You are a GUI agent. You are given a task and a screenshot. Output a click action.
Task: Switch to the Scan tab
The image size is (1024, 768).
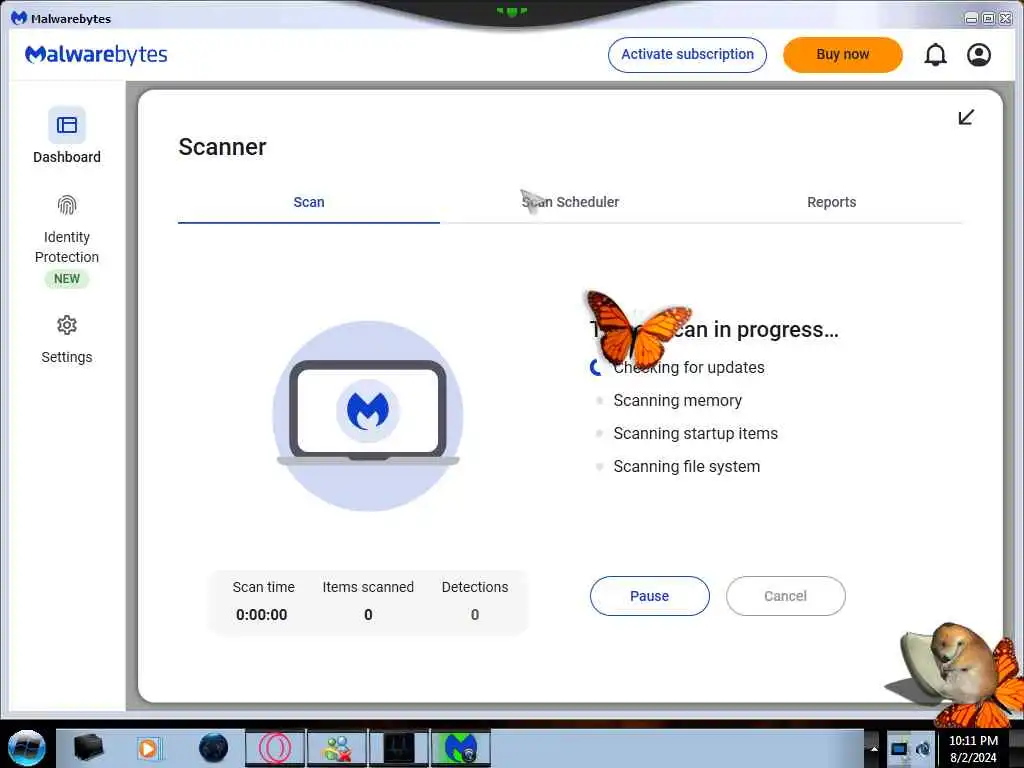pyautogui.click(x=309, y=202)
